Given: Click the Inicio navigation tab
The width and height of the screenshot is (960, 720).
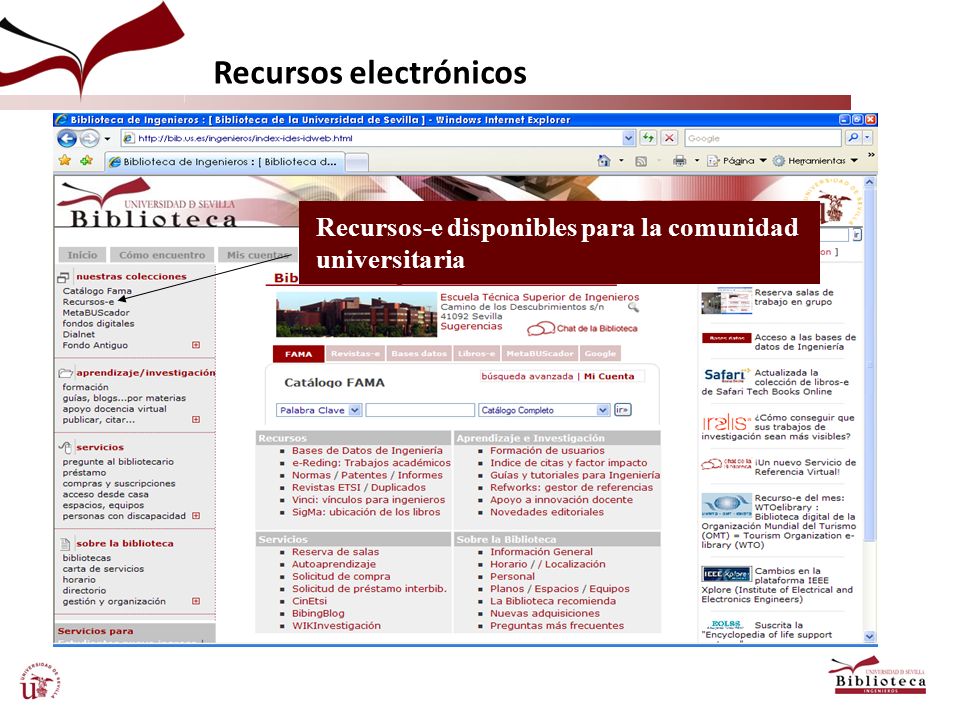Looking at the screenshot, I should click(x=82, y=255).
